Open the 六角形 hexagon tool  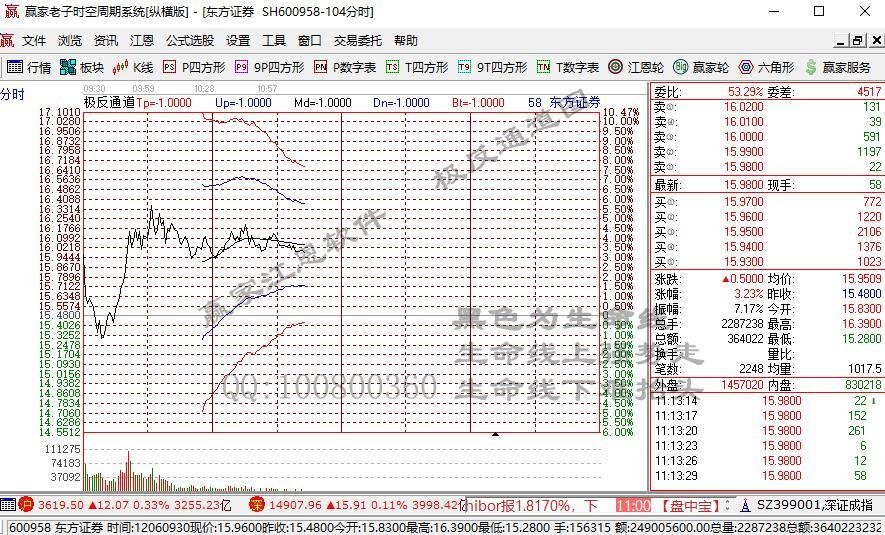766,68
